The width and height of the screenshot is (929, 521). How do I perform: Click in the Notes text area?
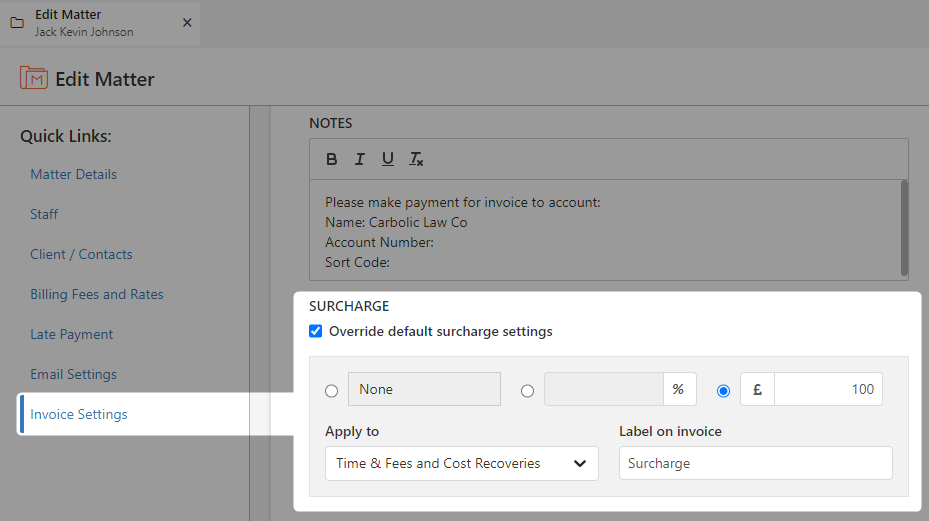(x=605, y=231)
